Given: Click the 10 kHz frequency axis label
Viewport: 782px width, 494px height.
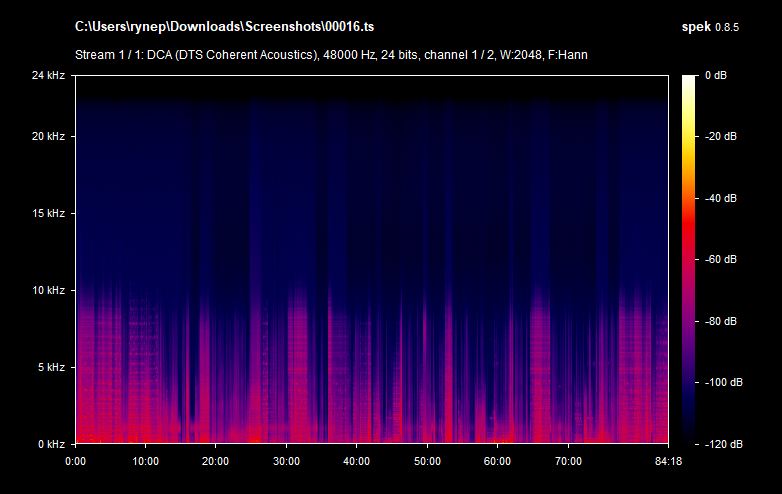Looking at the screenshot, I should click(48, 290).
